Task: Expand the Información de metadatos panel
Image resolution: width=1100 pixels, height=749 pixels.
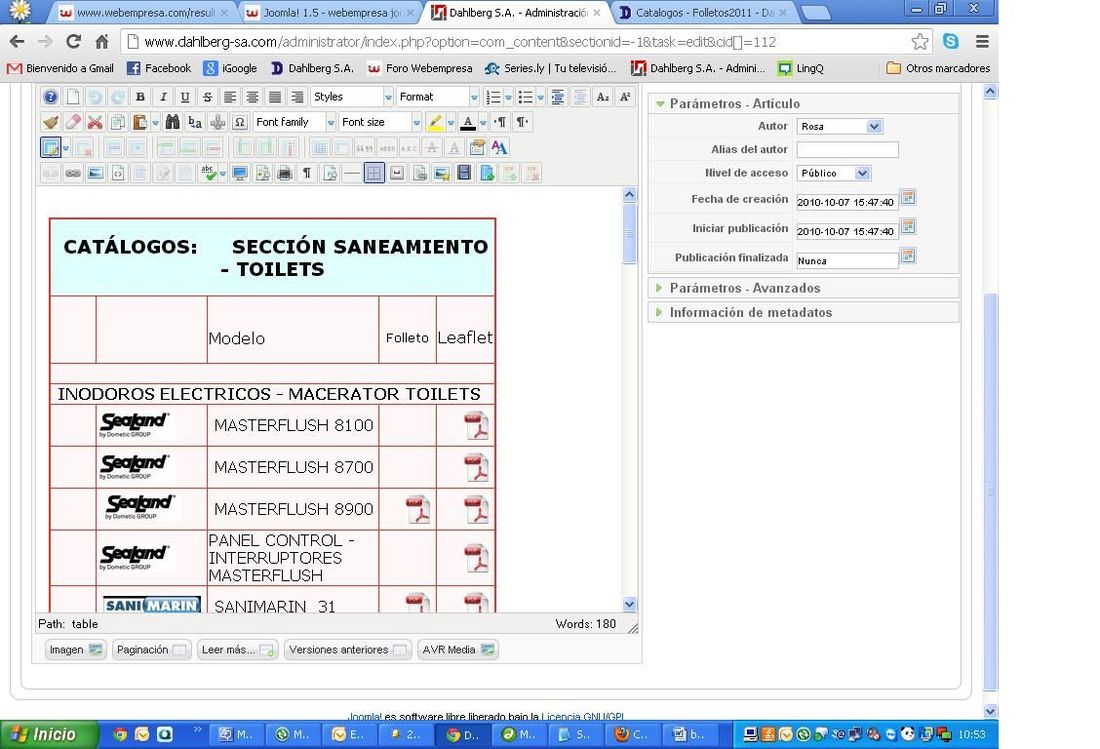Action: pos(751,313)
